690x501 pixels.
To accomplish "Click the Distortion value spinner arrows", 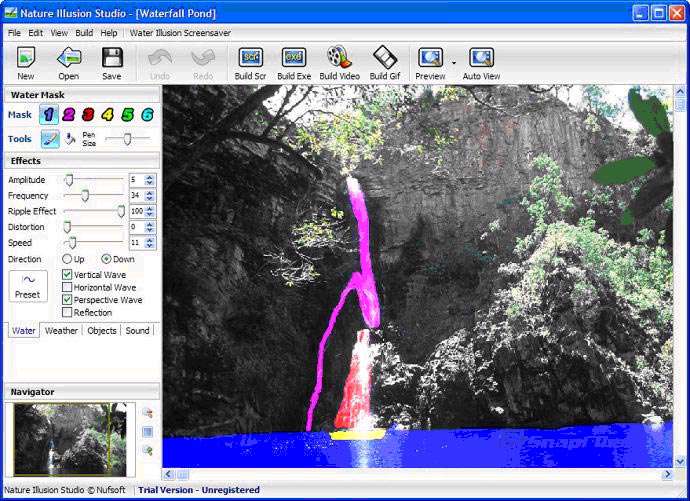I will [150, 227].
